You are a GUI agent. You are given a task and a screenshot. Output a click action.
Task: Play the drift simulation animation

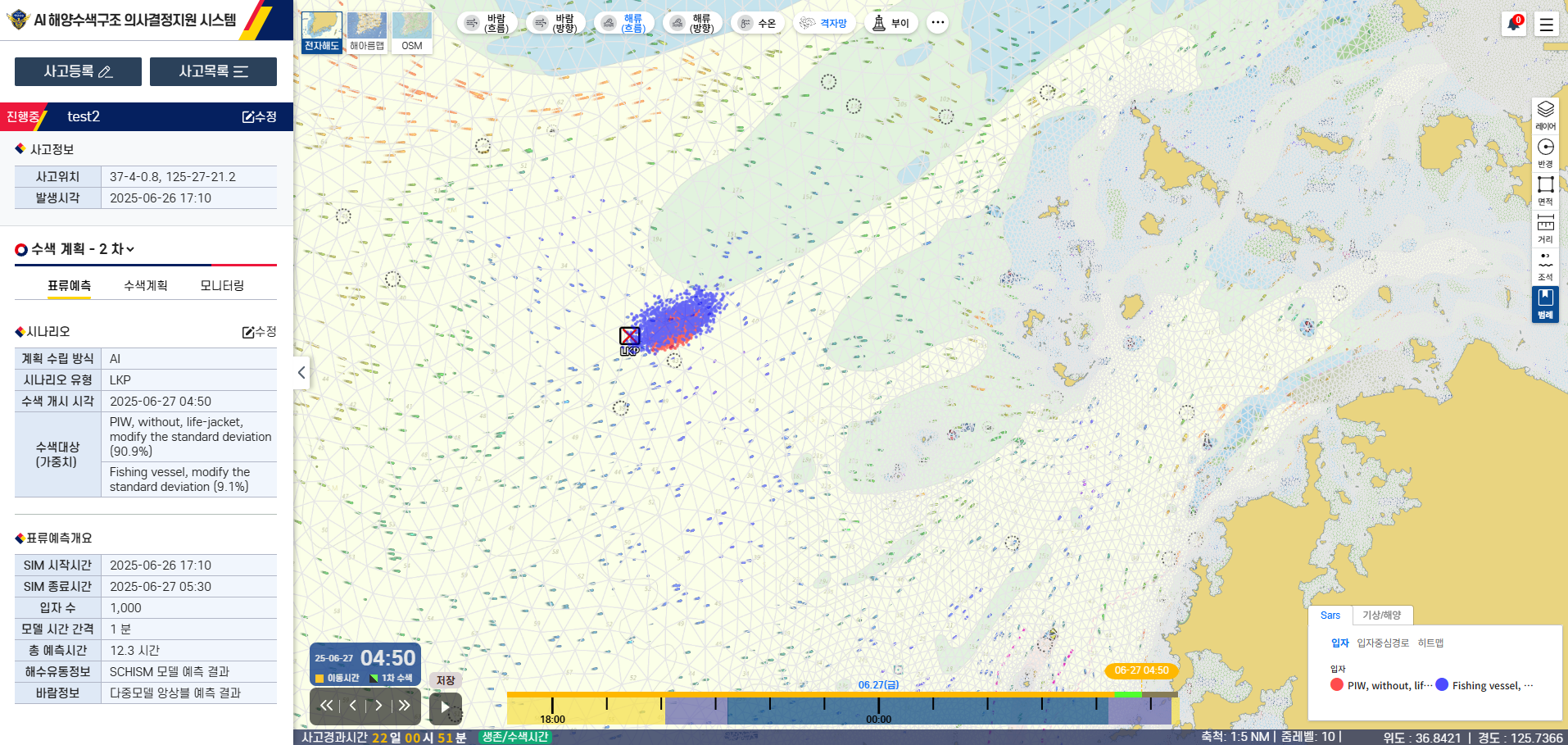pyautogui.click(x=446, y=708)
